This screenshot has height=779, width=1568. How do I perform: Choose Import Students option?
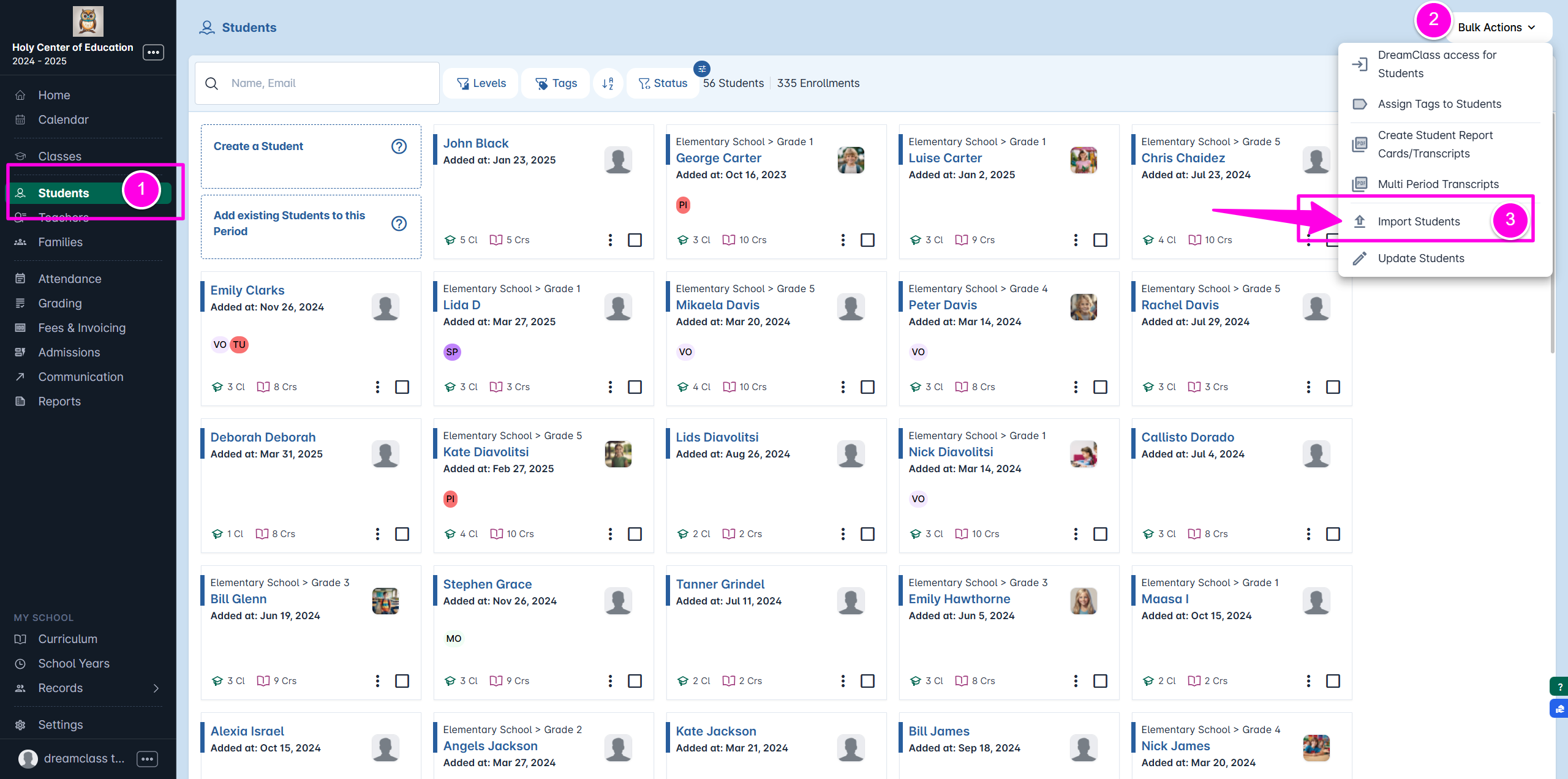[1445, 222]
